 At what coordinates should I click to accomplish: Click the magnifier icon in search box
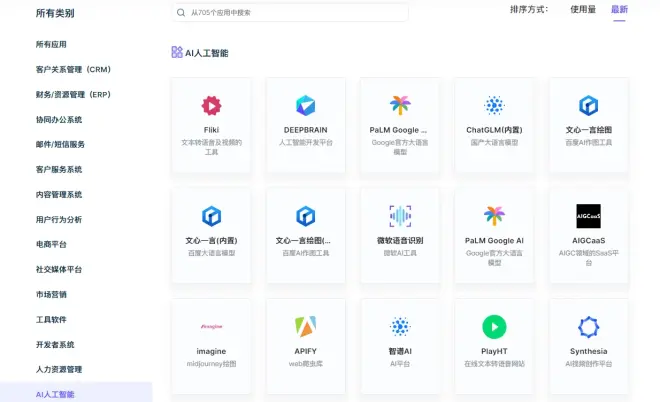click(x=181, y=13)
